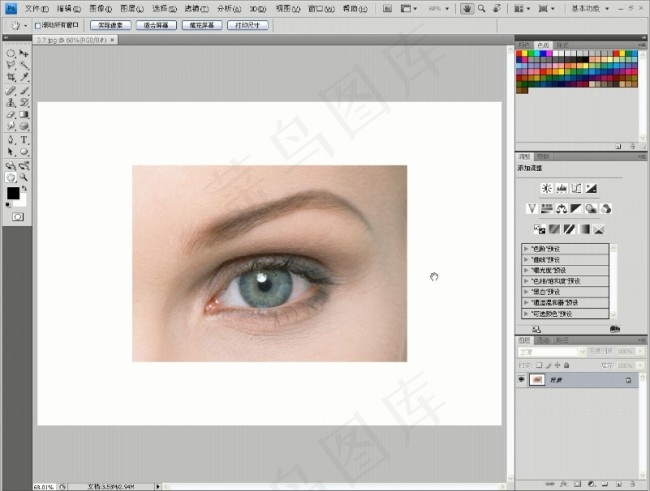
Task: Add a Color Balance adjustment (scales icon)
Action: 561,209
